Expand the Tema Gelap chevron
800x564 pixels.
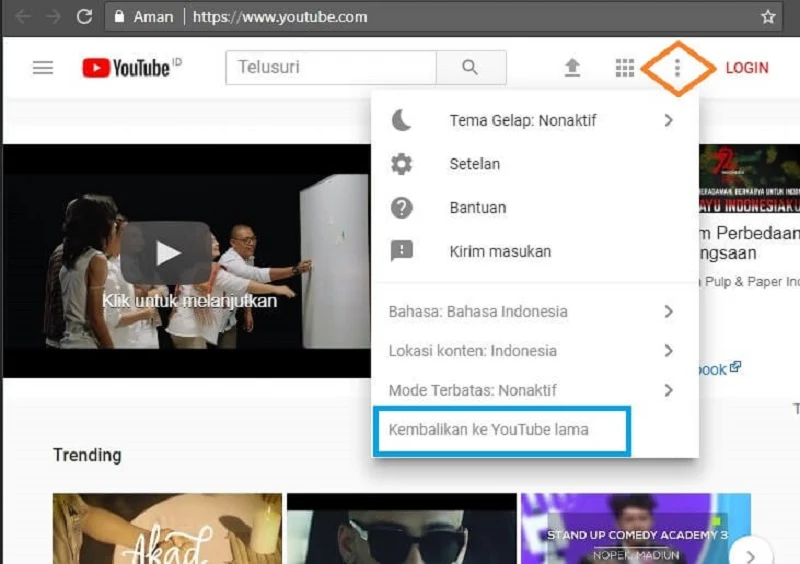[668, 120]
